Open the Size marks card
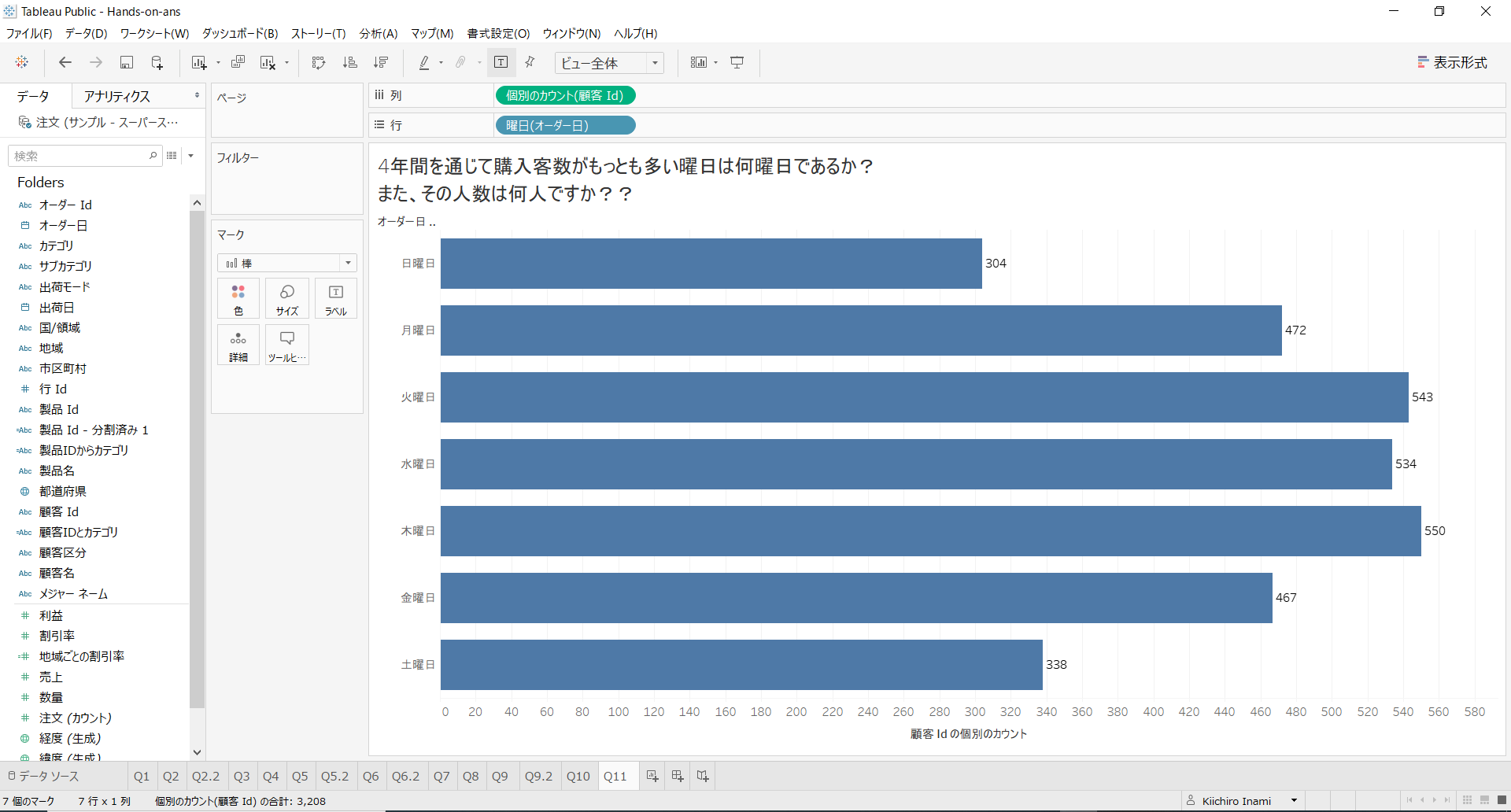The image size is (1511, 812). coord(287,299)
